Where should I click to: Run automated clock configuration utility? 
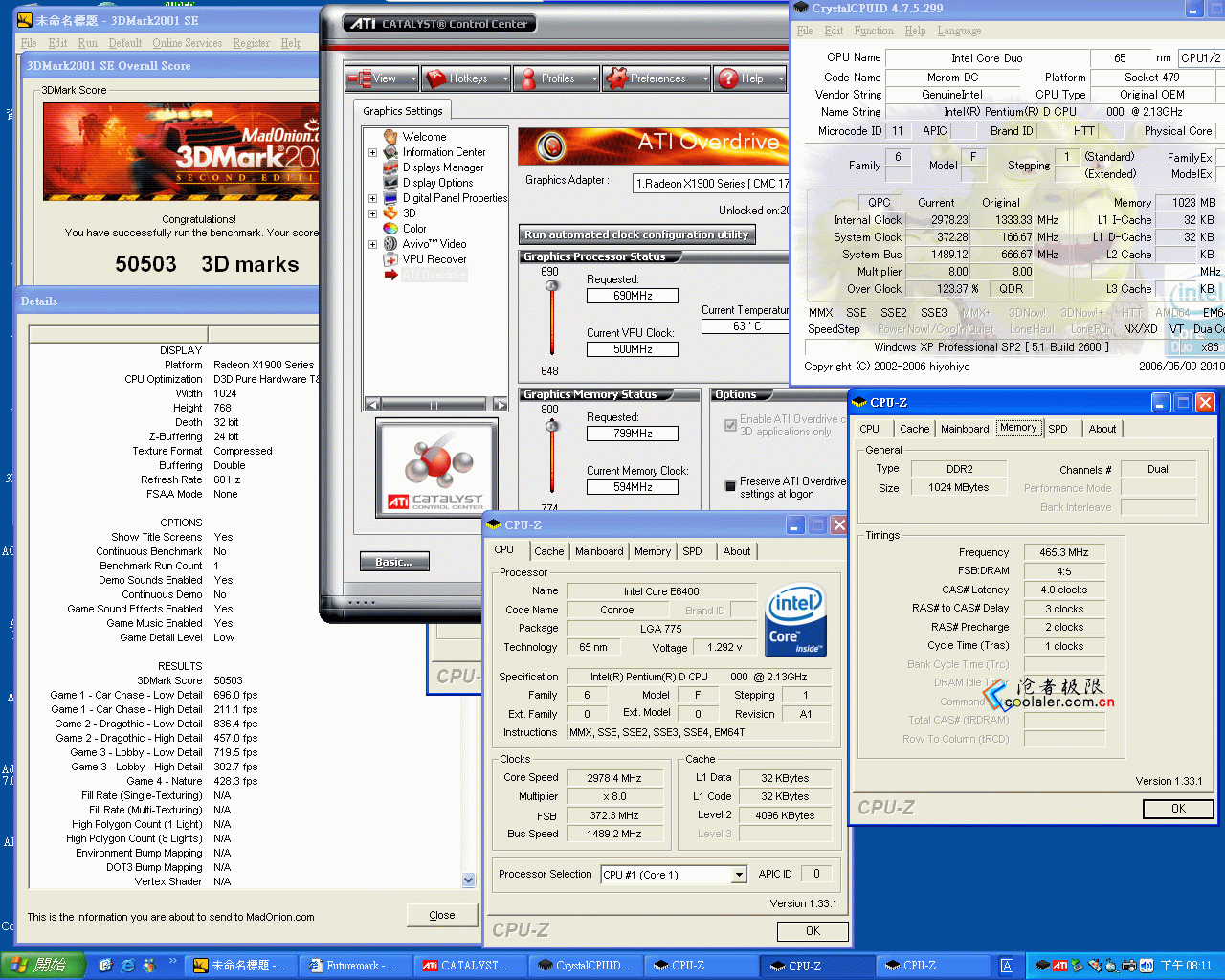click(636, 234)
